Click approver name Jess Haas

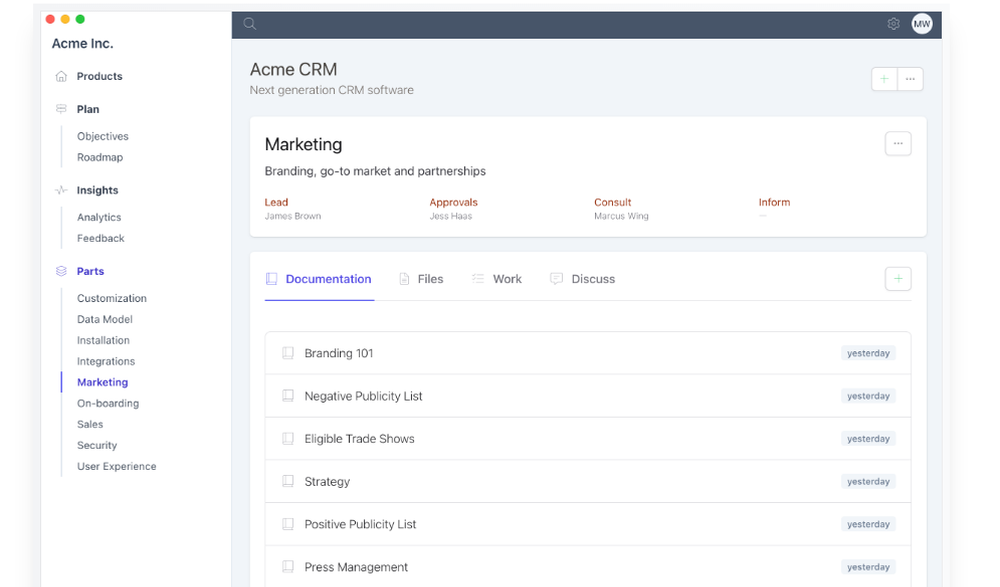[x=451, y=216]
